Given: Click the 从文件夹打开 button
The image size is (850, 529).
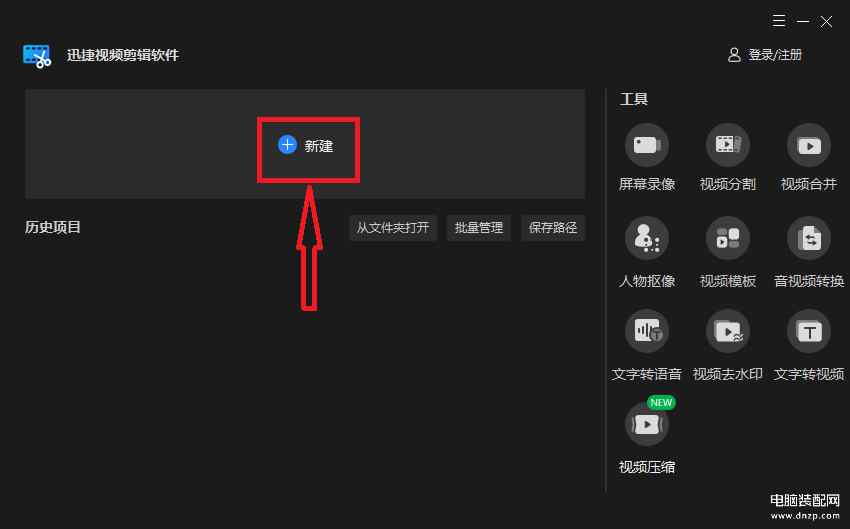Looking at the screenshot, I should (x=393, y=228).
